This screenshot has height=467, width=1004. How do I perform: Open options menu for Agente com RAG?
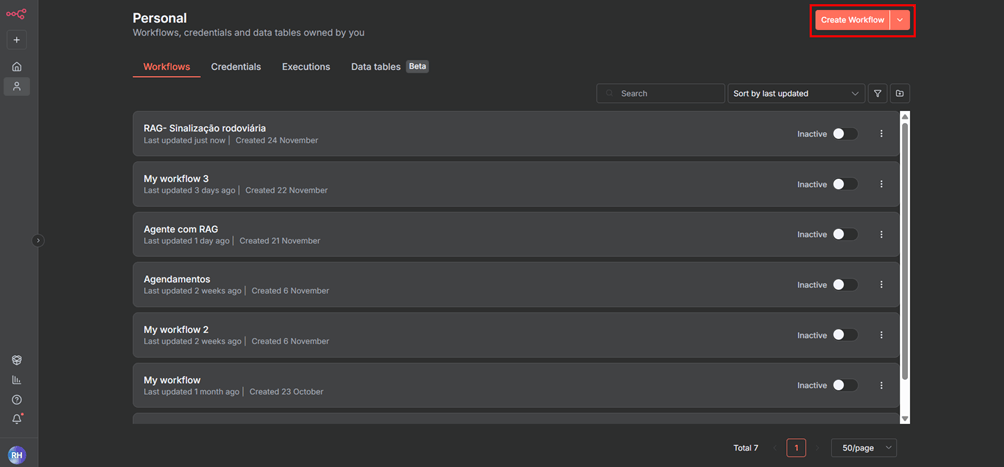tap(881, 234)
